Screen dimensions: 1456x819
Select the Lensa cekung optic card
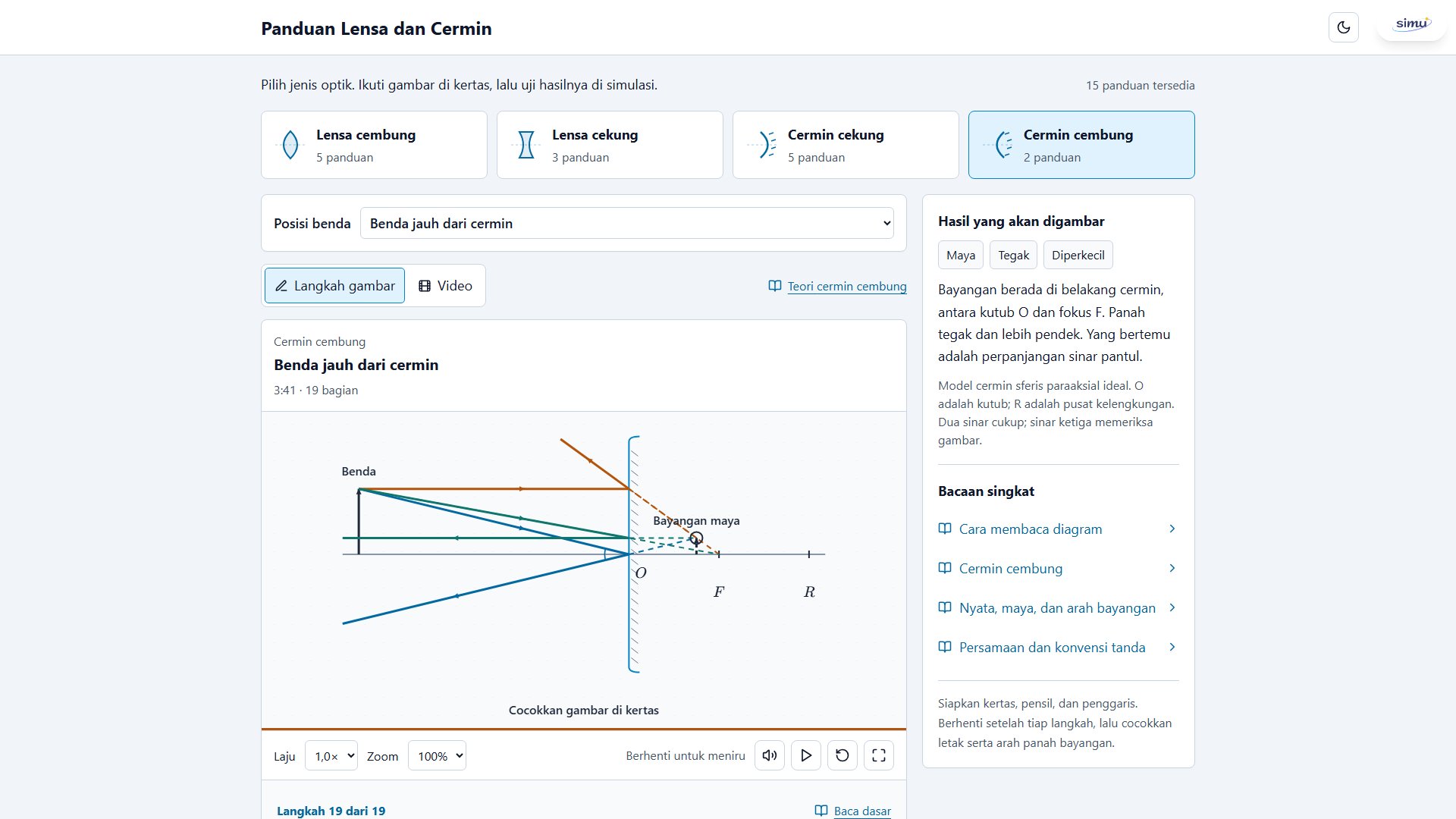click(x=610, y=145)
